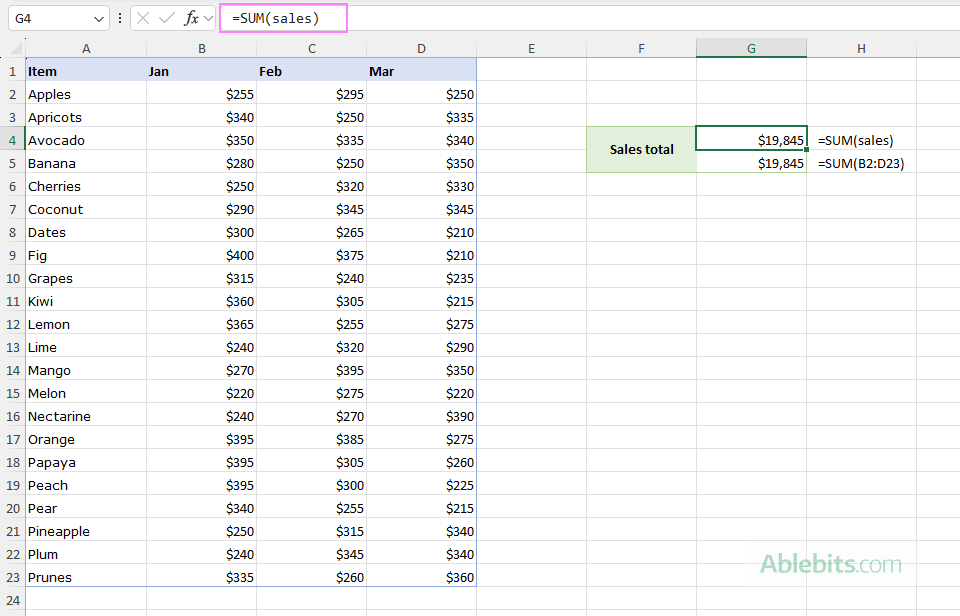Select row 12 header

pos(12,324)
